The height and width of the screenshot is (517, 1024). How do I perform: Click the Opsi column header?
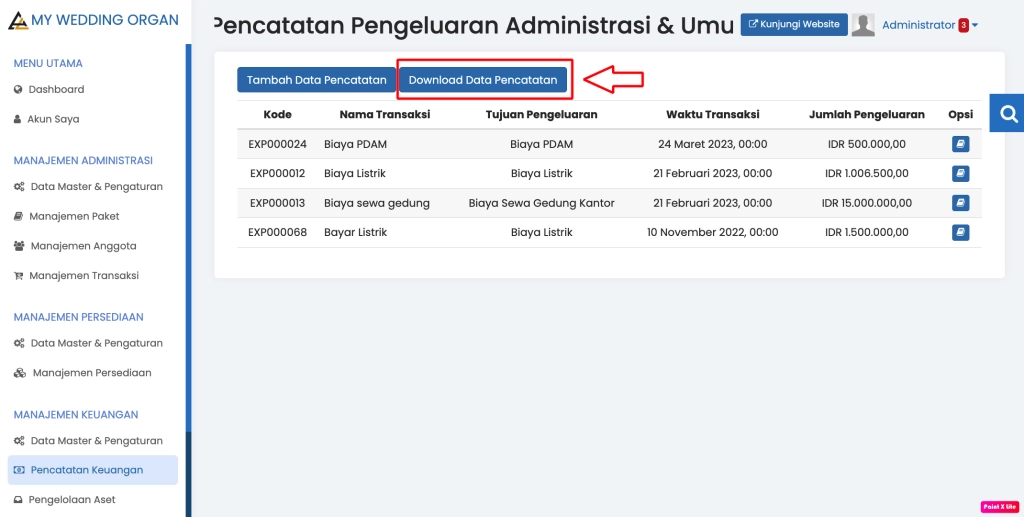(961, 114)
